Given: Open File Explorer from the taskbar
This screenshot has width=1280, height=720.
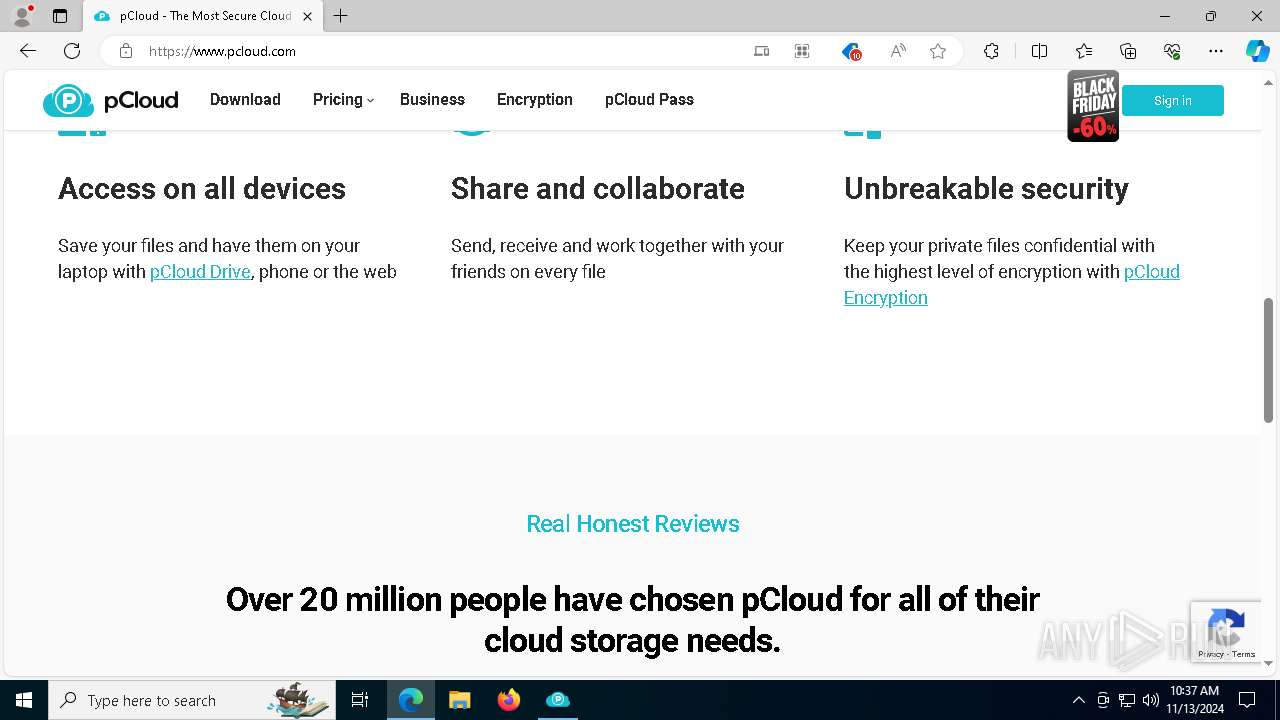Looking at the screenshot, I should (460, 700).
